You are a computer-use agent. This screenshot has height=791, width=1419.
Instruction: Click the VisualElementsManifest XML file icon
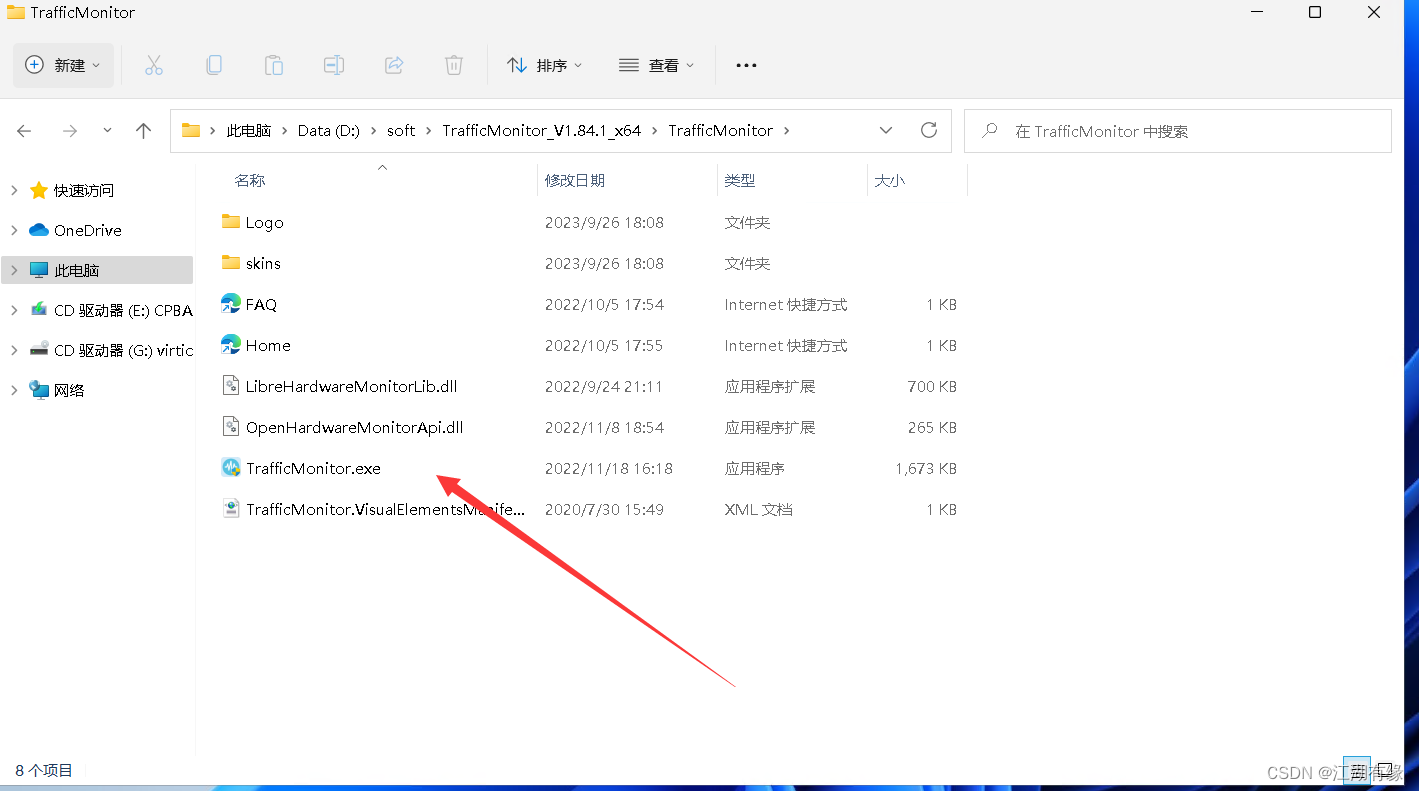point(231,509)
